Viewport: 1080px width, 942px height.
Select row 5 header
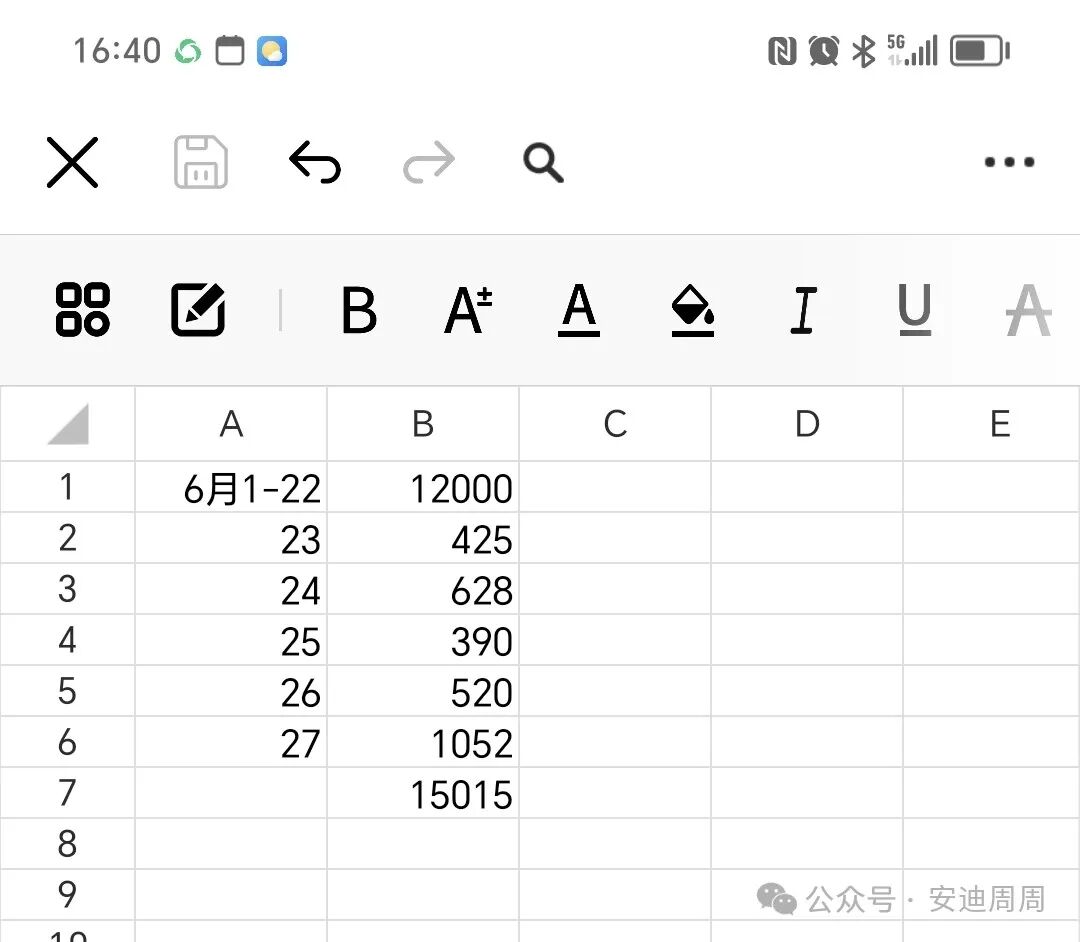point(67,691)
